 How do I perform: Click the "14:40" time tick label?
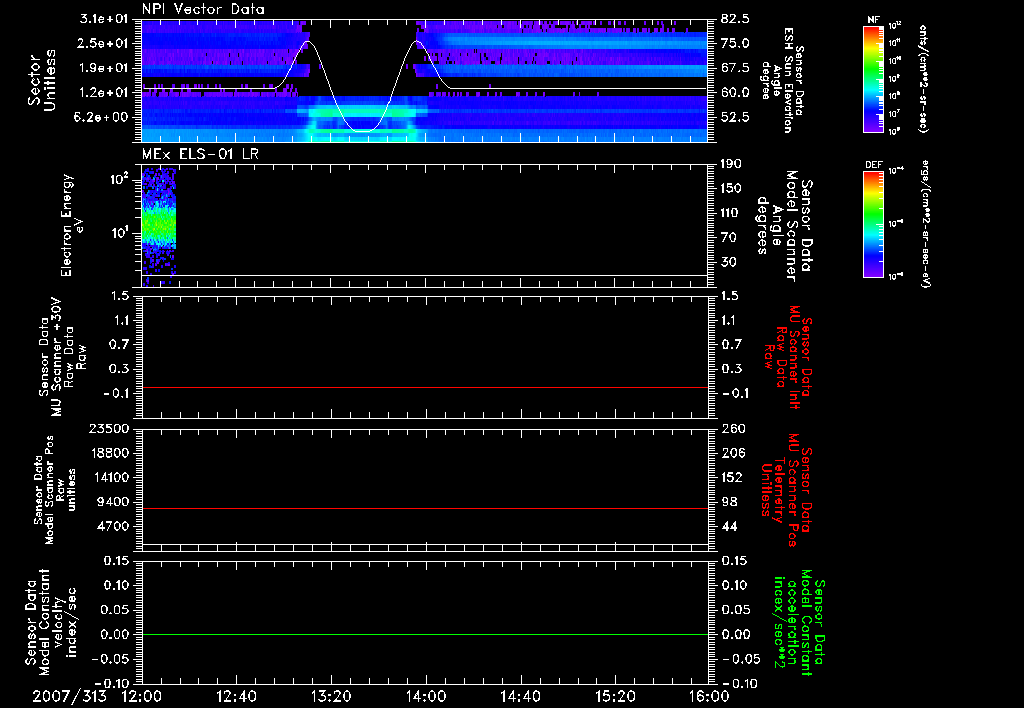tap(520, 696)
